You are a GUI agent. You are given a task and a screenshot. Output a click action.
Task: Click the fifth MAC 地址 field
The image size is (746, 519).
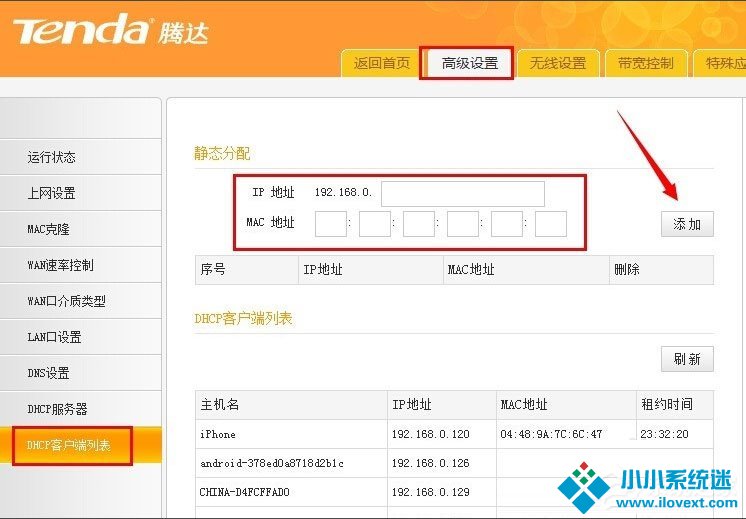pyautogui.click(x=507, y=224)
